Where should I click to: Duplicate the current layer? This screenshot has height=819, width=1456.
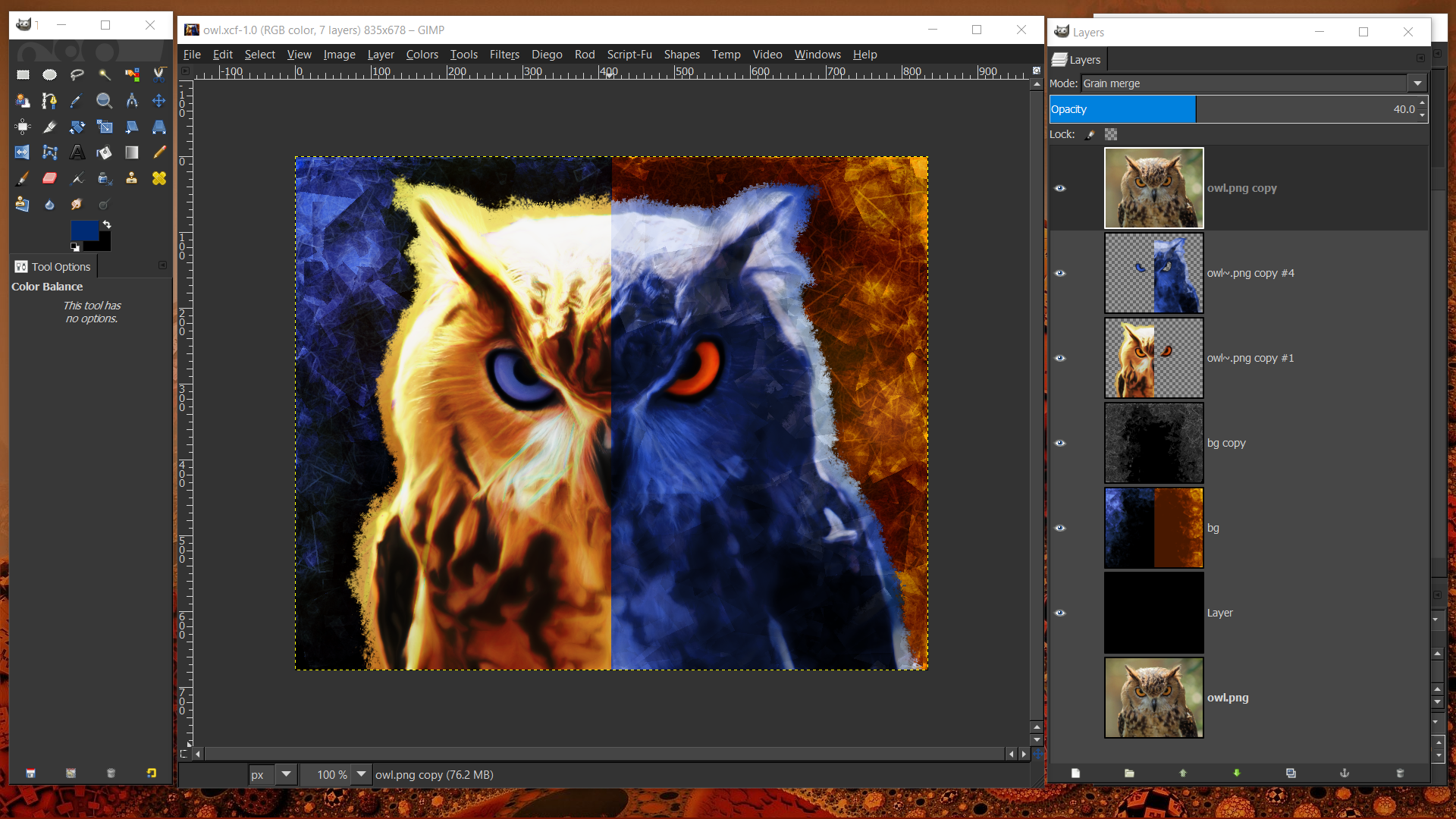1291,773
